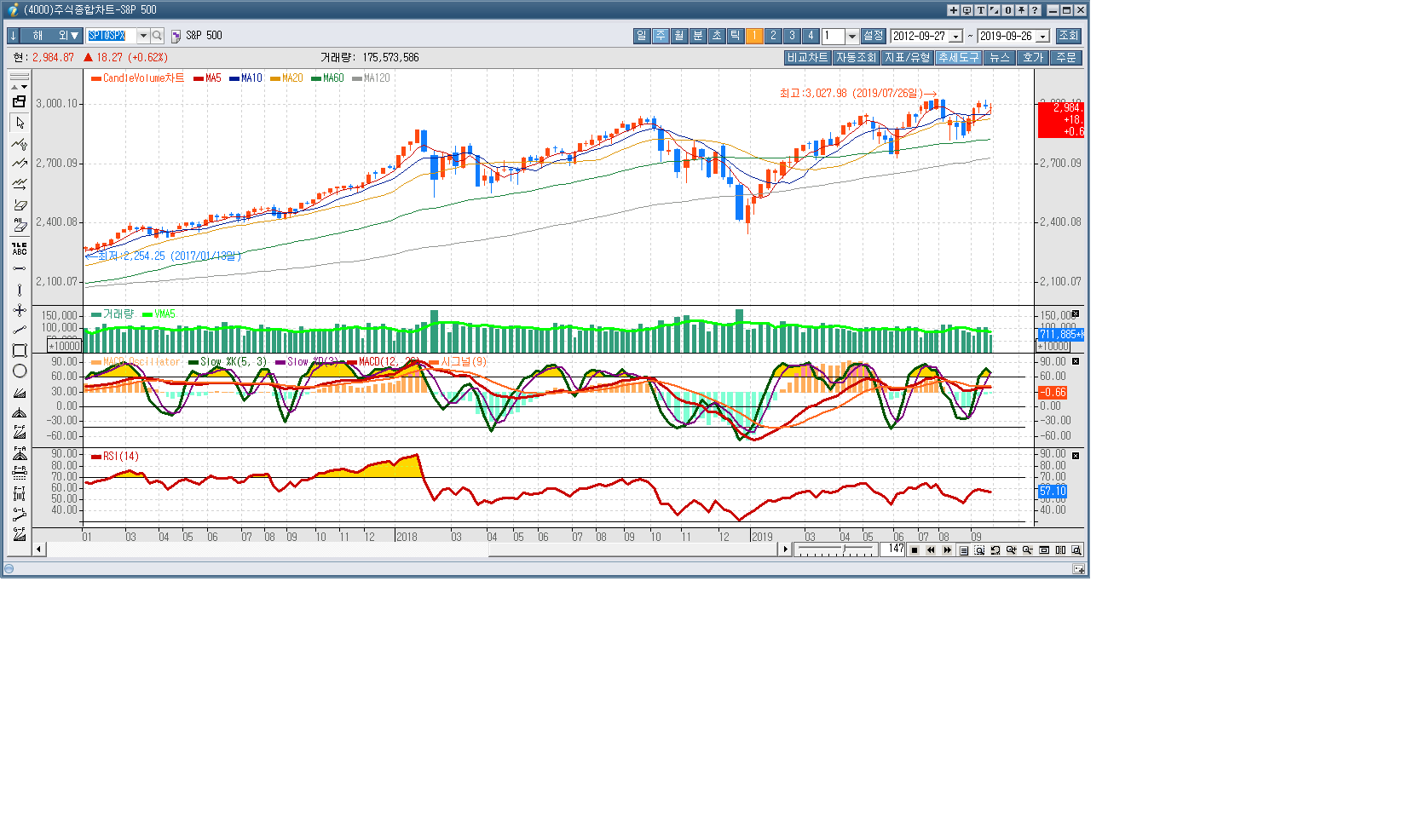Click the T icon in title bar

[x=980, y=10]
